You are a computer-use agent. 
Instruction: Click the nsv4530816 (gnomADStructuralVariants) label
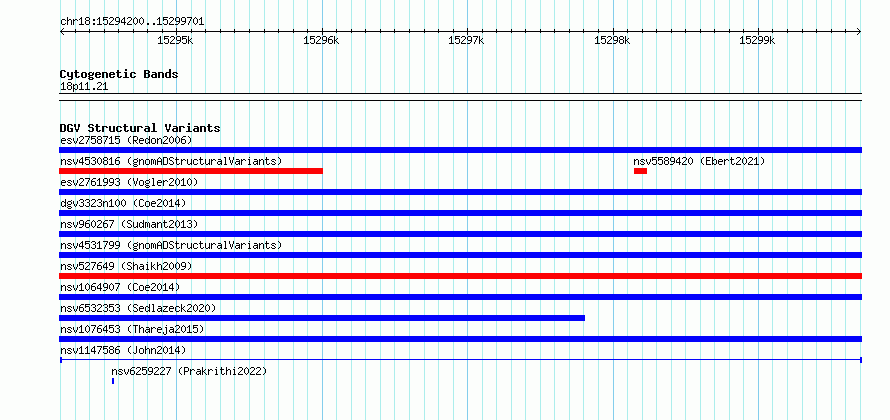pyautogui.click(x=171, y=161)
